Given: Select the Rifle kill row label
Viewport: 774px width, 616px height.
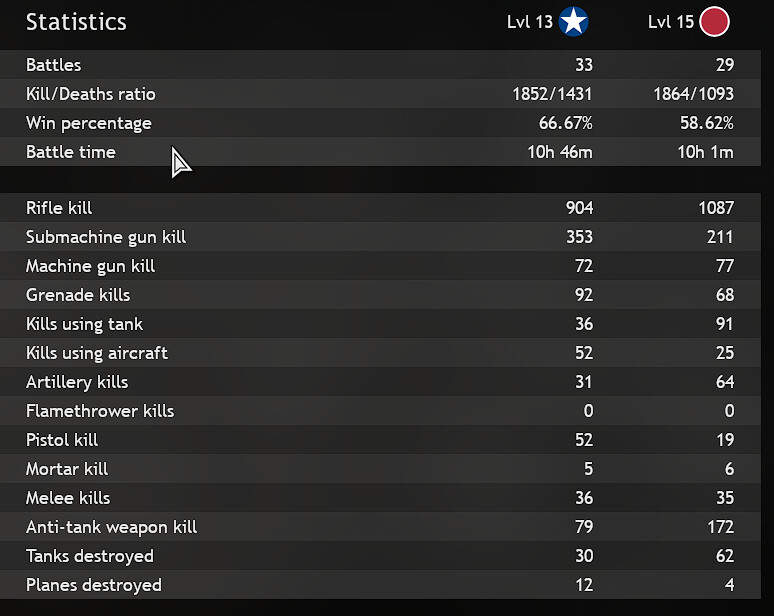Looking at the screenshot, I should pos(59,208).
